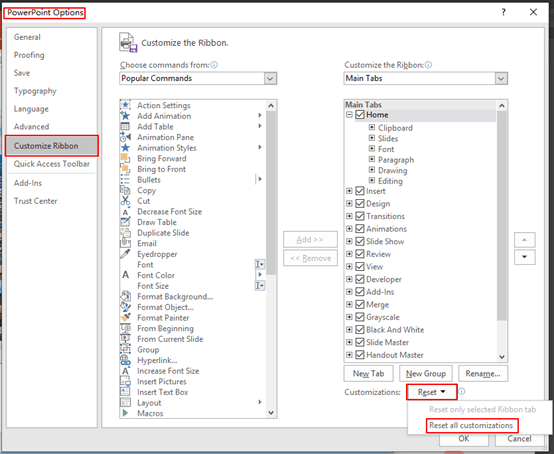Click the info icon next to Reset

(462, 391)
